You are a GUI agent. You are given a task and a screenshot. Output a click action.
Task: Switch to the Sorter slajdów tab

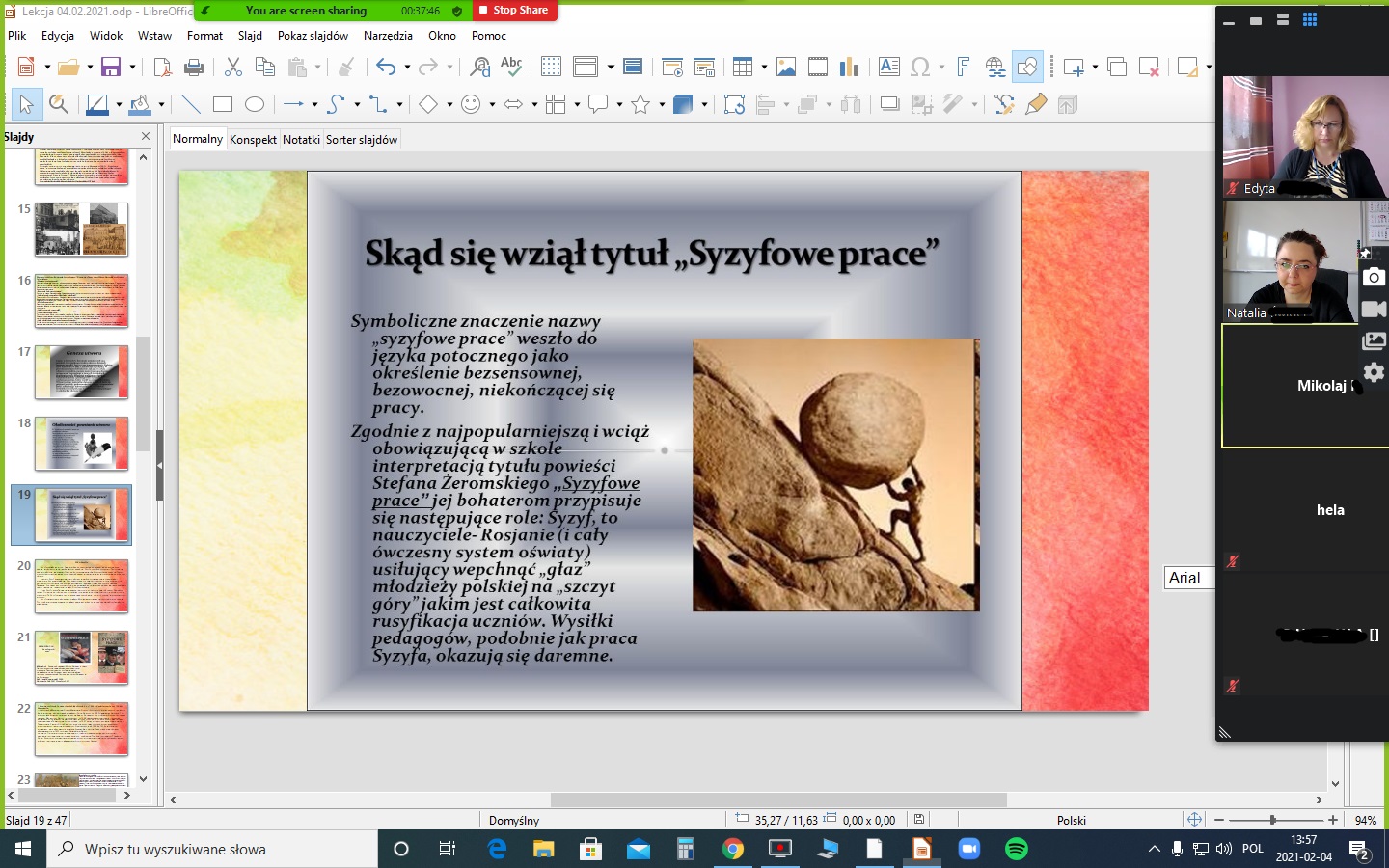[362, 139]
